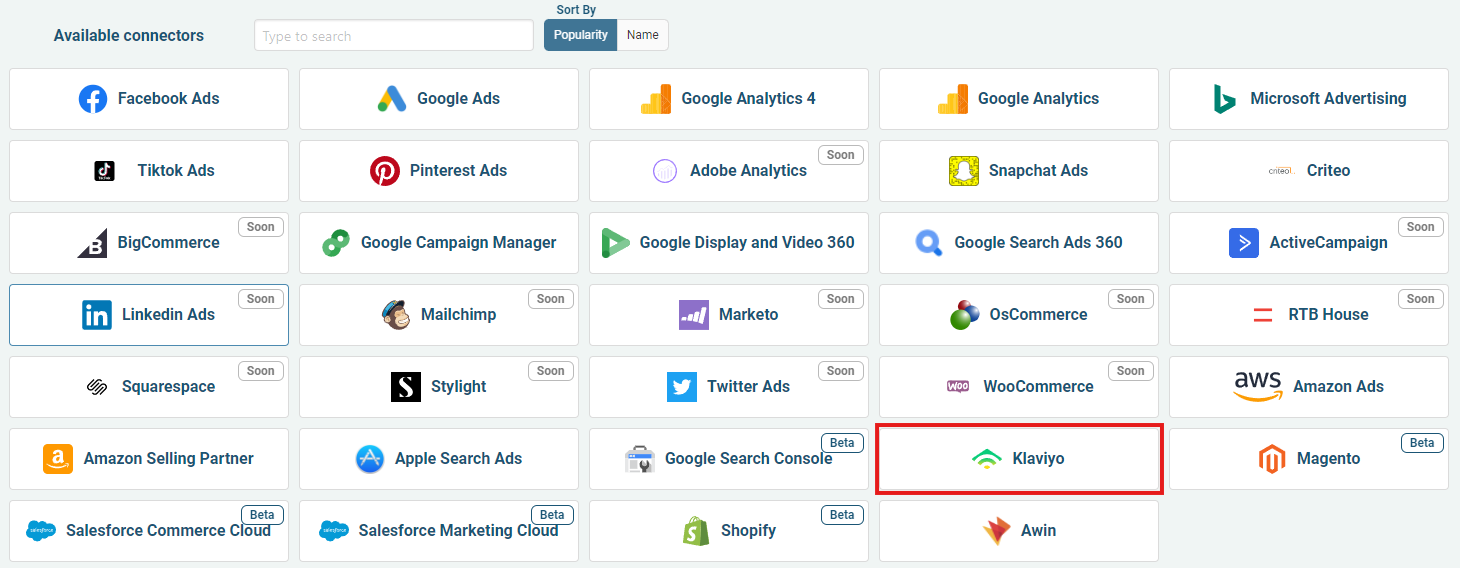
Task: Click the Magento logo icon
Action: click(x=1272, y=459)
